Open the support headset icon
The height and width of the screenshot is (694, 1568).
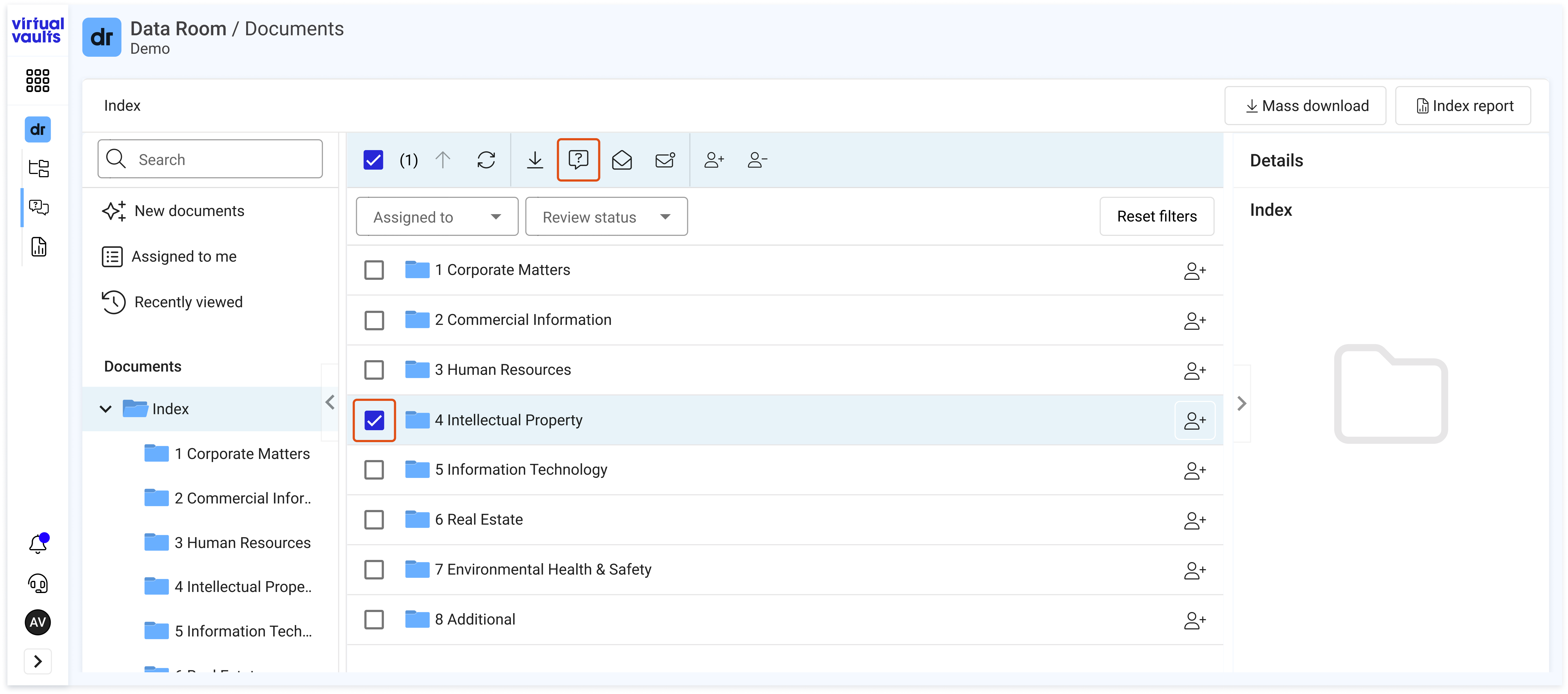tap(38, 583)
